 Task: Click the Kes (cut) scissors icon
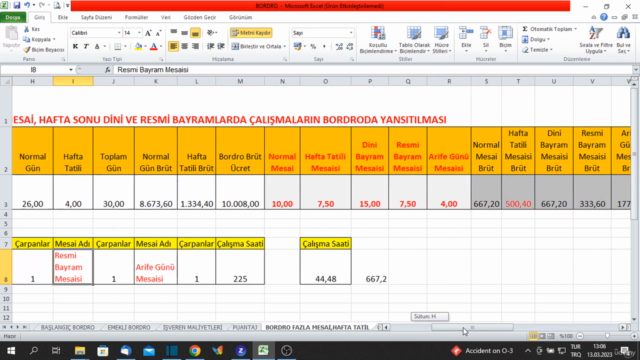pyautogui.click(x=27, y=29)
